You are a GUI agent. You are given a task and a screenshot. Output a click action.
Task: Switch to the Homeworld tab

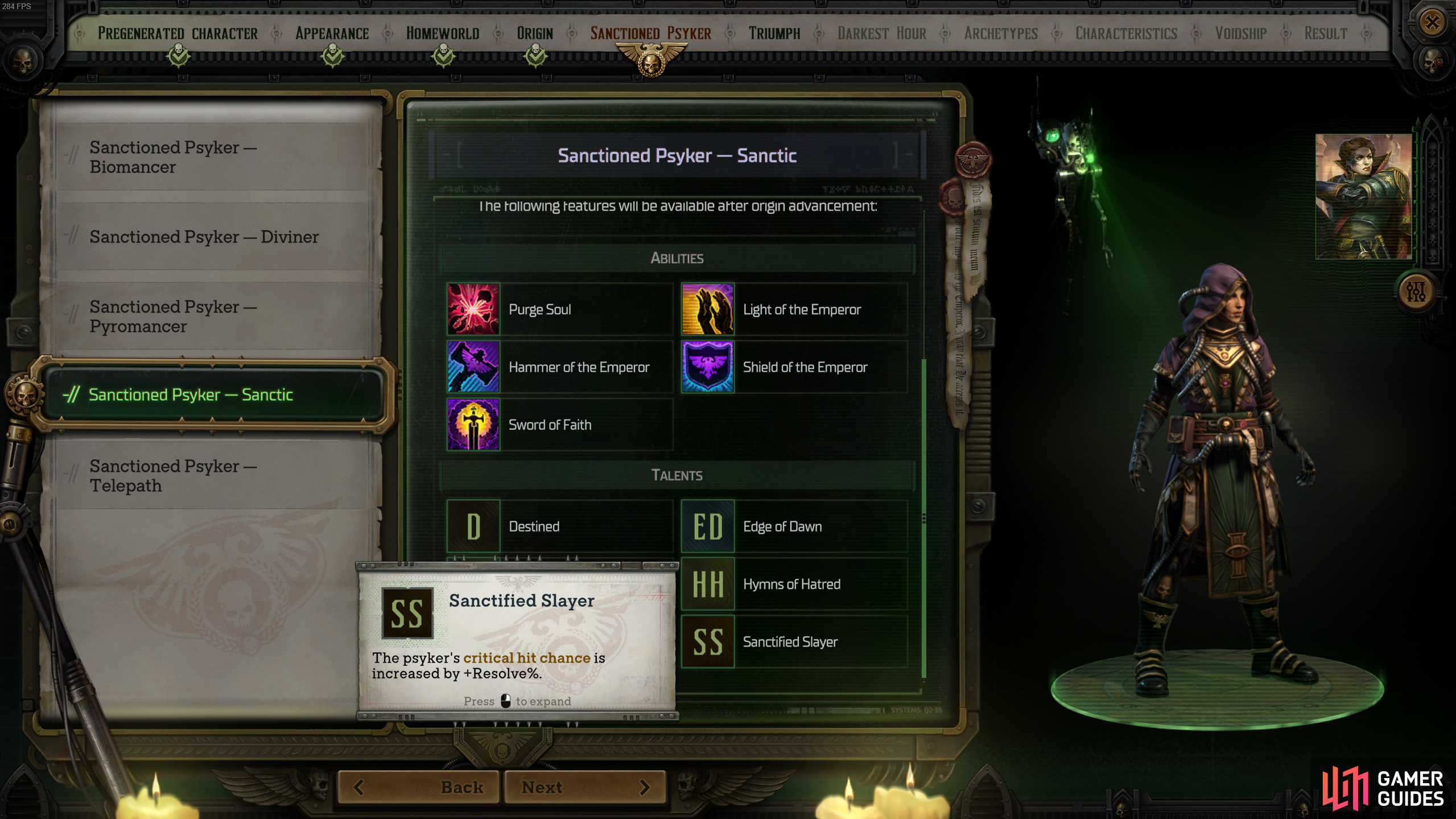[443, 33]
